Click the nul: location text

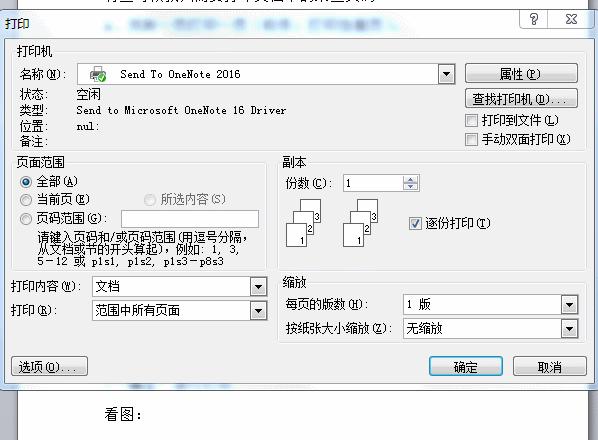88,126
